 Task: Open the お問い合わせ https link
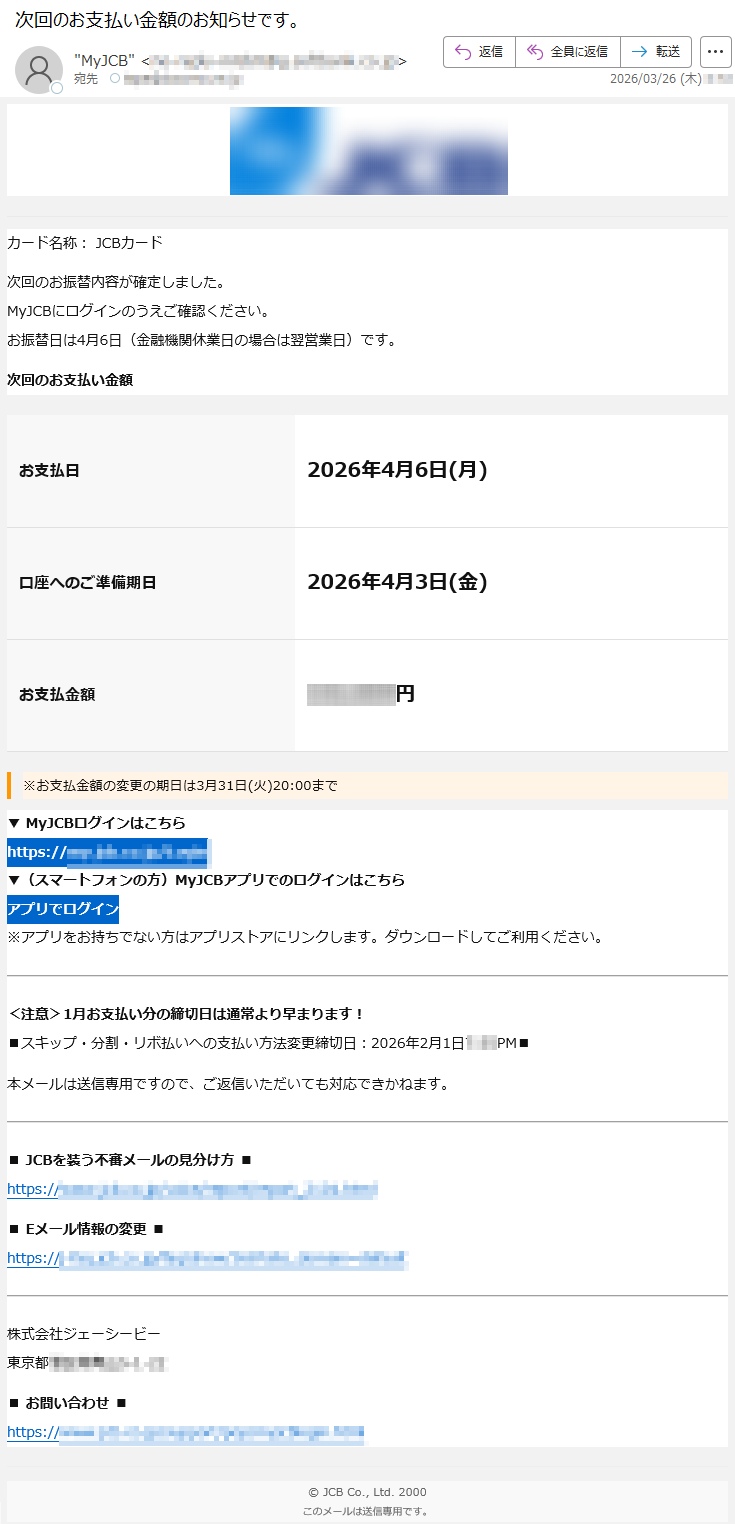tap(185, 1433)
